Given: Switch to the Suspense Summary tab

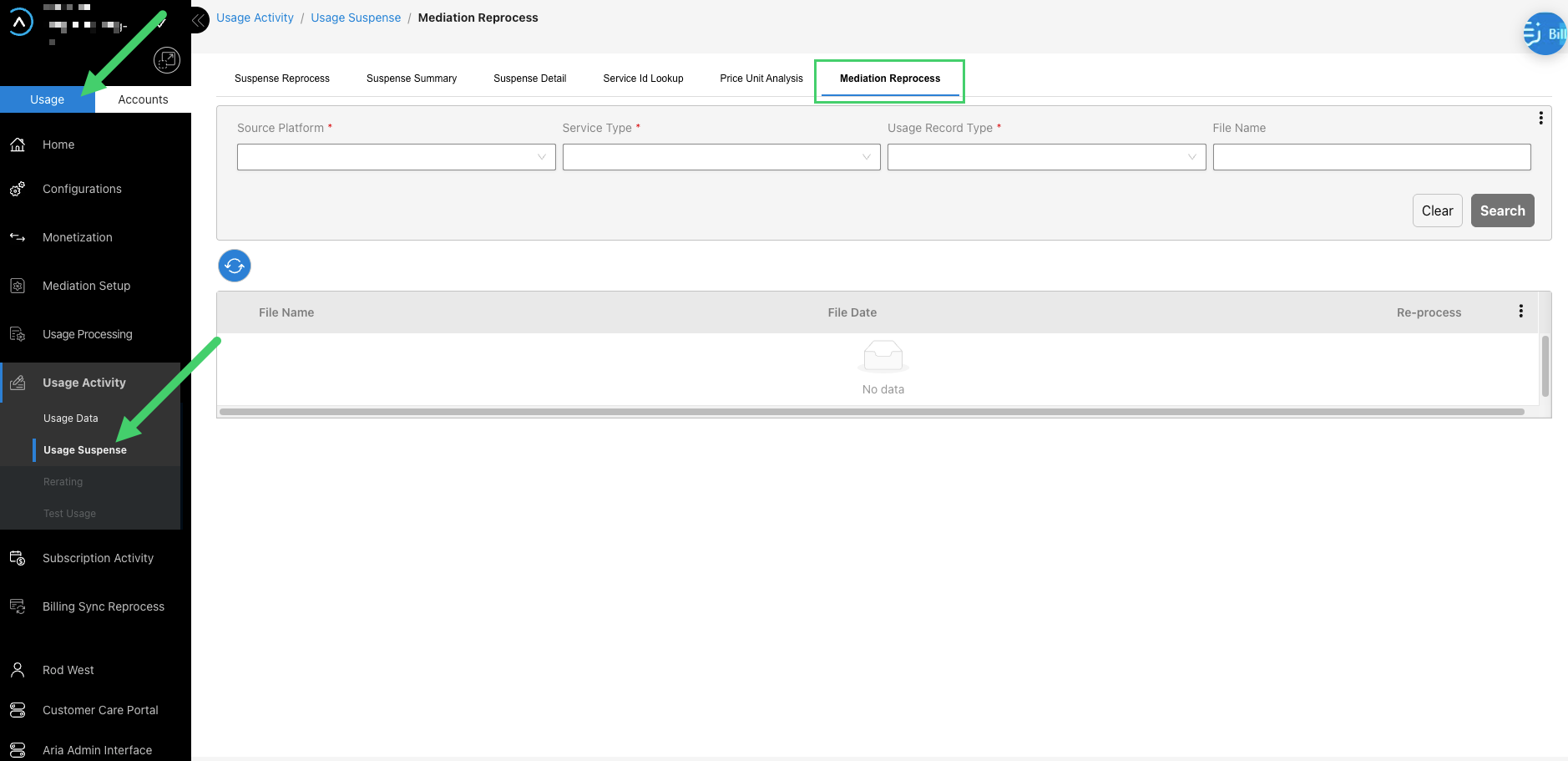Looking at the screenshot, I should click(x=412, y=79).
